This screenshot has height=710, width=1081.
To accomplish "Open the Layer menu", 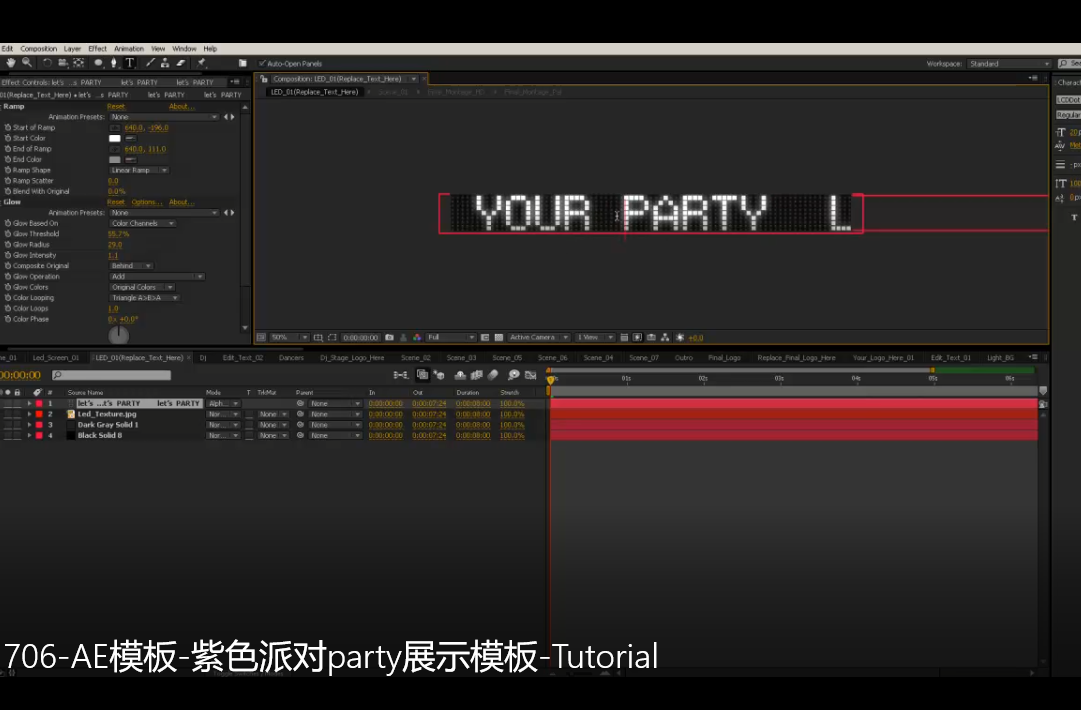I will click(72, 49).
